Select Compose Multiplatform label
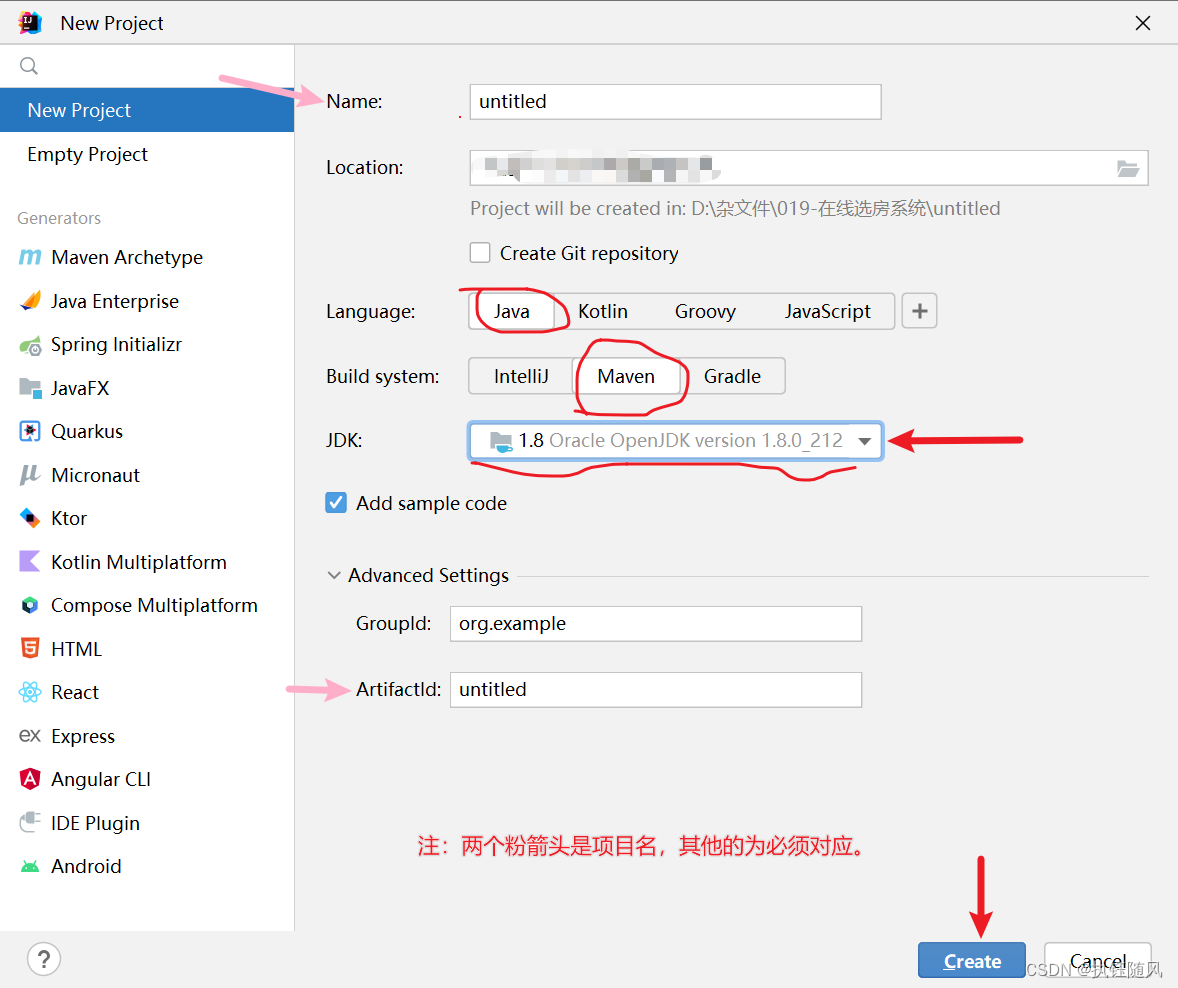Viewport: 1178px width, 988px height. (x=154, y=606)
